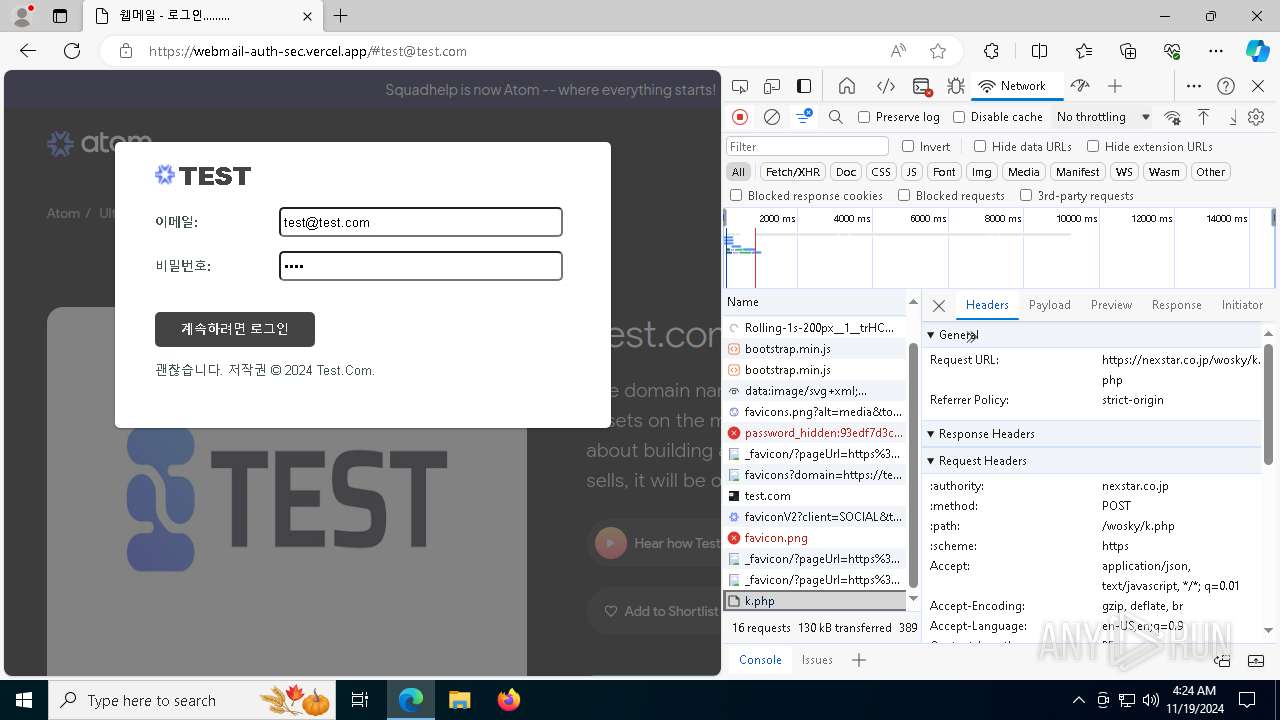Filter requests by CSS type
The height and width of the screenshot is (720, 1280).
[x=880, y=172]
